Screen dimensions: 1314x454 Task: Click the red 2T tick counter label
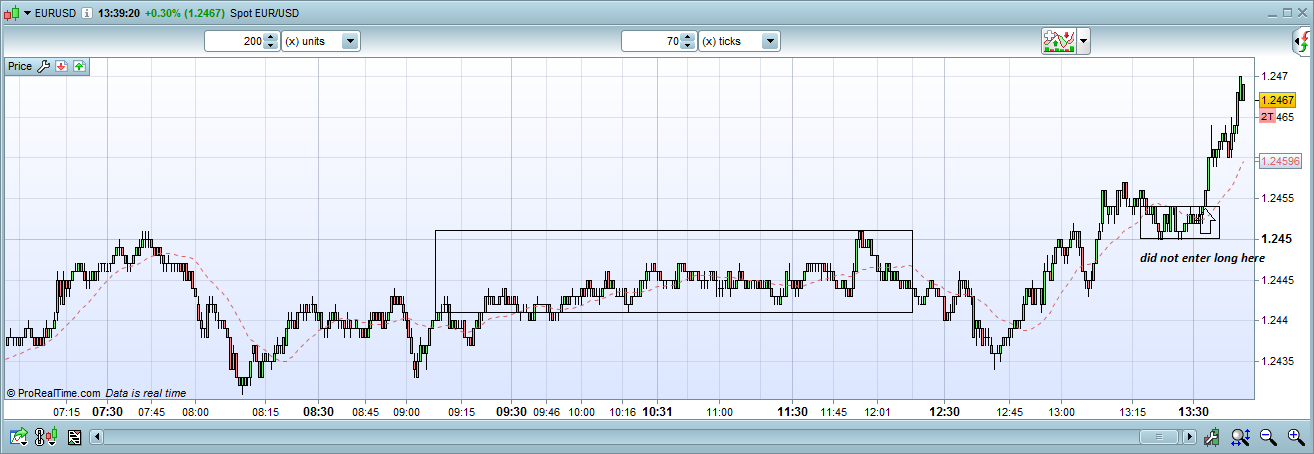pos(1268,117)
